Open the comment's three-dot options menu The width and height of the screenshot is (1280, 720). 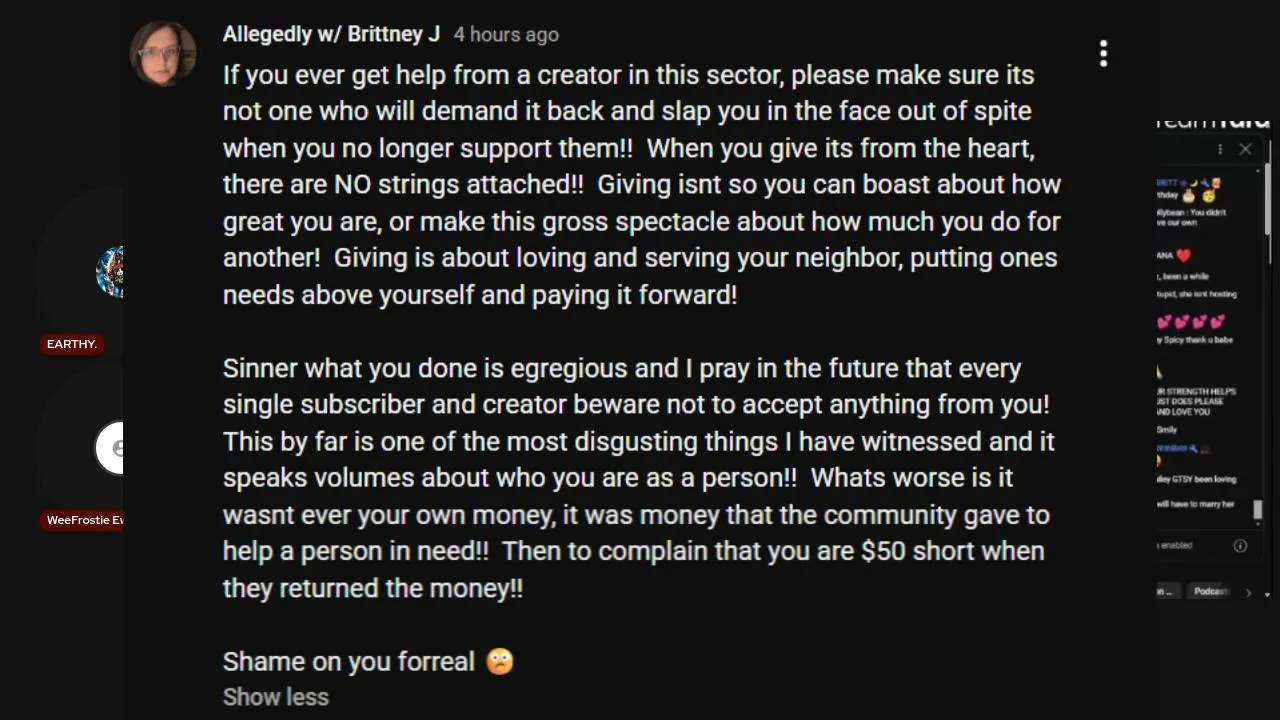tap(1104, 54)
